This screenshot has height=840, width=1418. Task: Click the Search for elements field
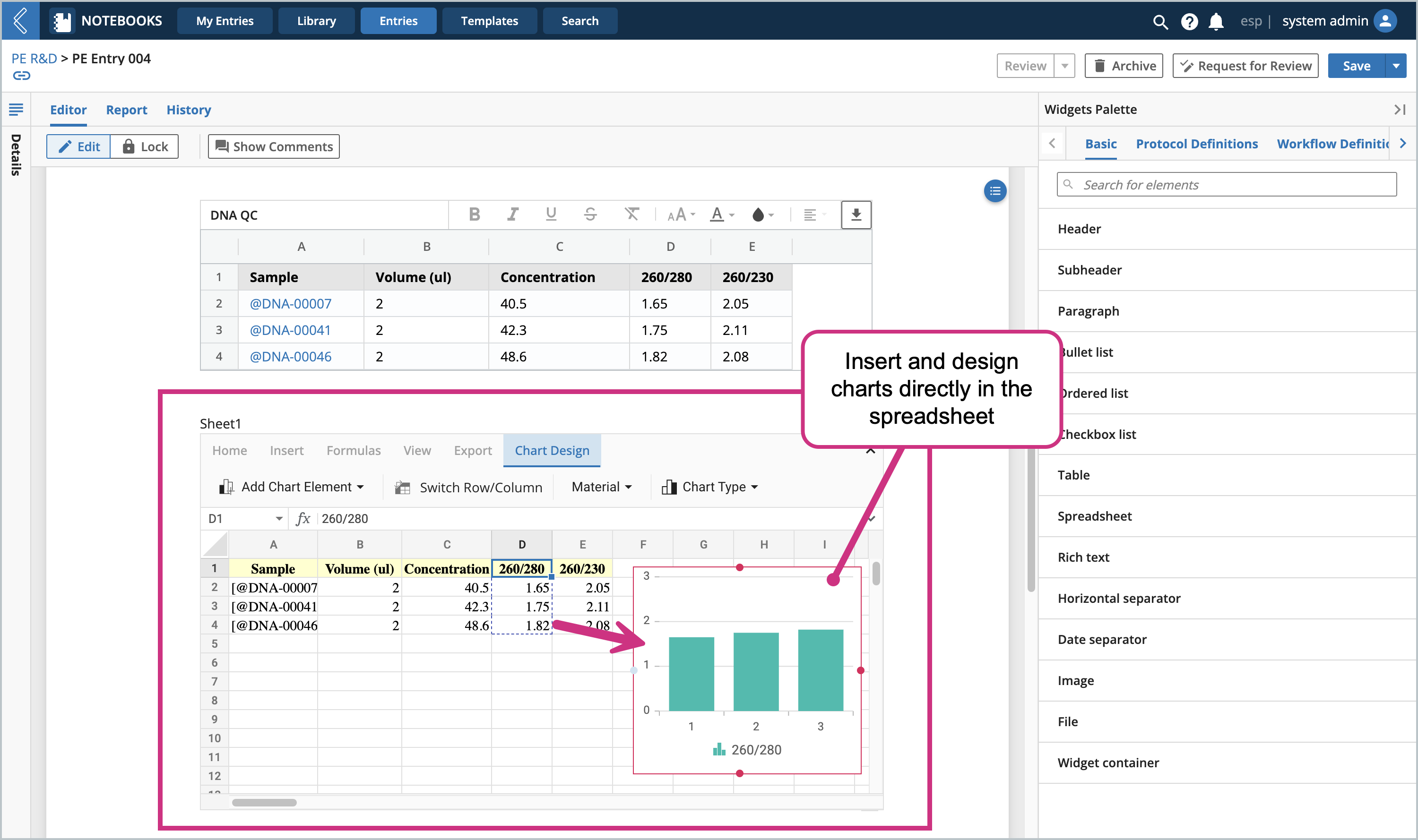tap(1227, 185)
